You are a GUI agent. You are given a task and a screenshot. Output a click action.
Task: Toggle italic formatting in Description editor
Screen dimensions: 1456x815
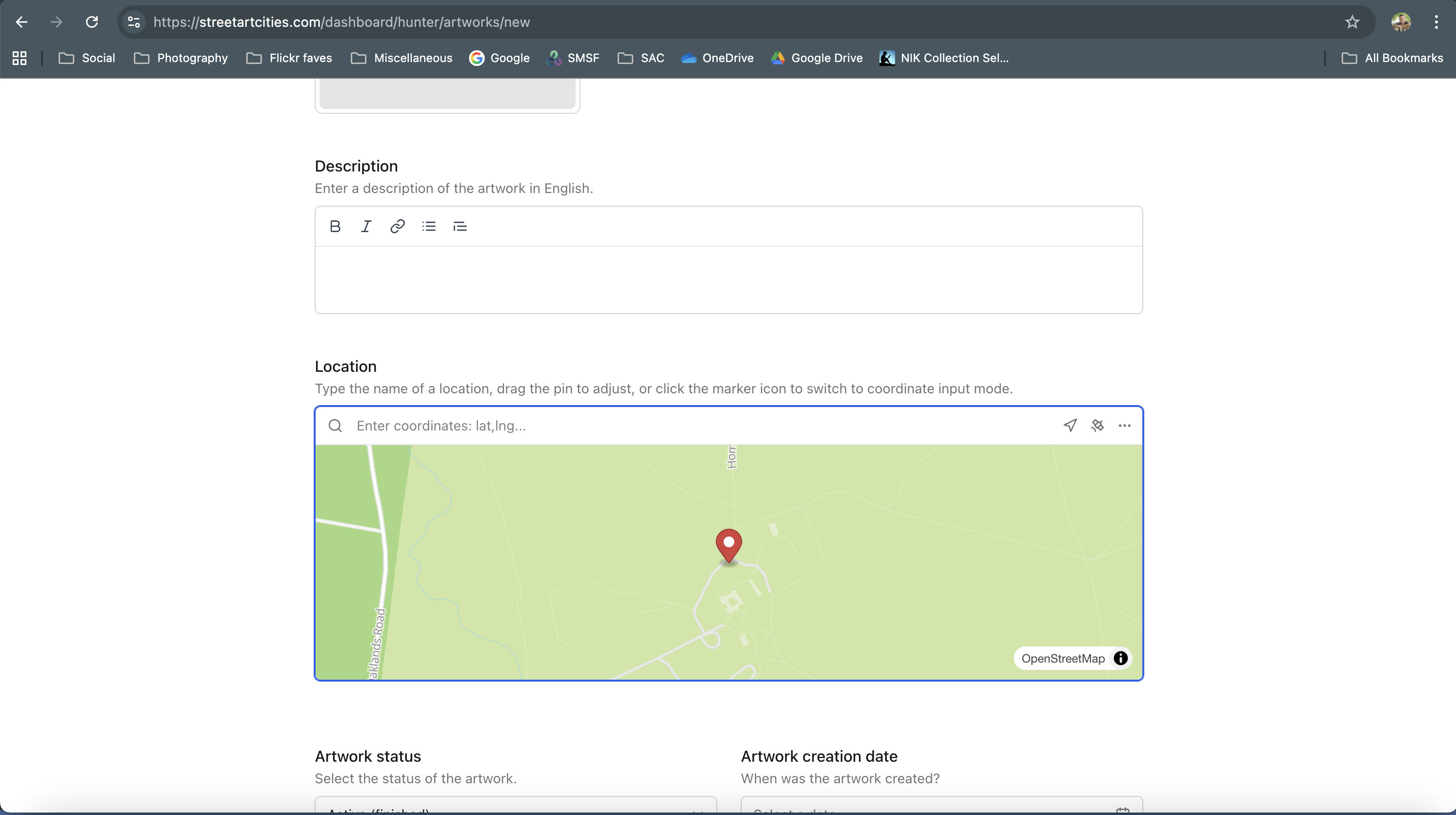pos(366,227)
